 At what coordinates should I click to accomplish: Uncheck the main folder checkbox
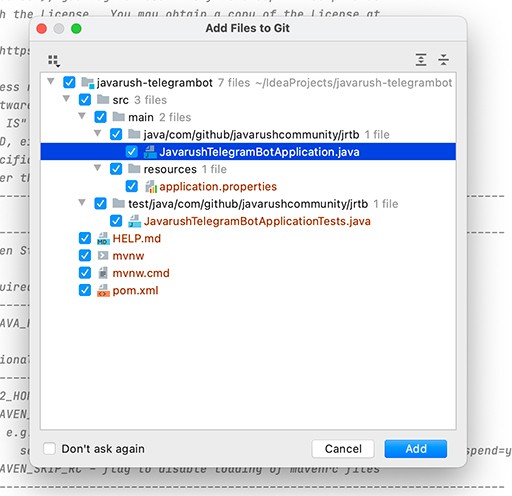pos(100,117)
